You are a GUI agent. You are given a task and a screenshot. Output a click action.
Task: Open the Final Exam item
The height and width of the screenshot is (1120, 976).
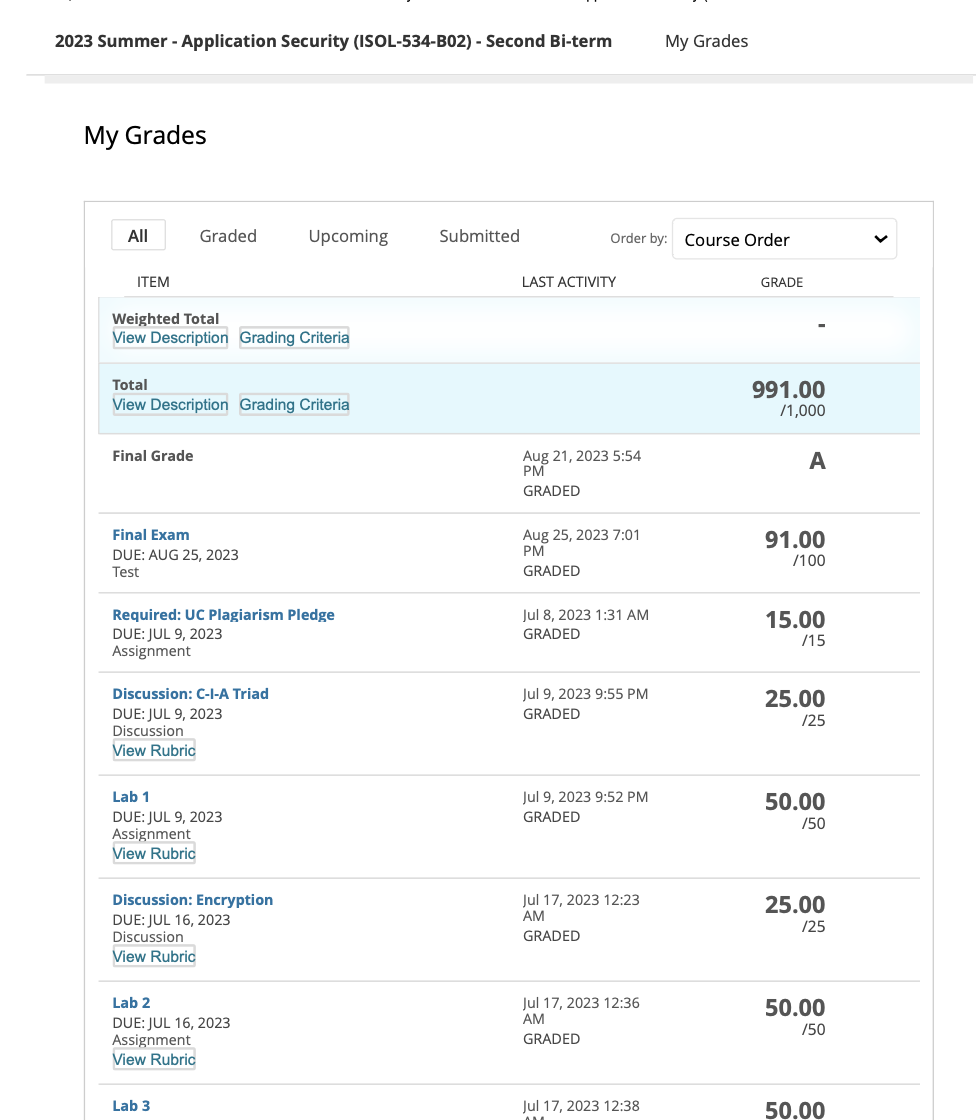point(151,535)
